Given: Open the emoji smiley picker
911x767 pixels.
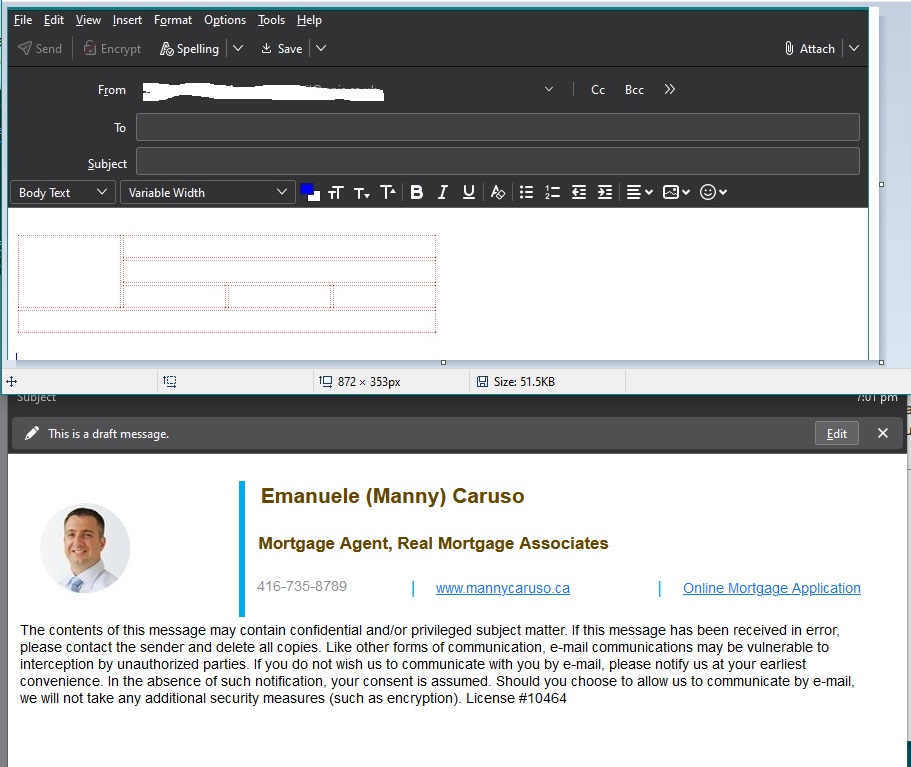Looking at the screenshot, I should pos(713,192).
